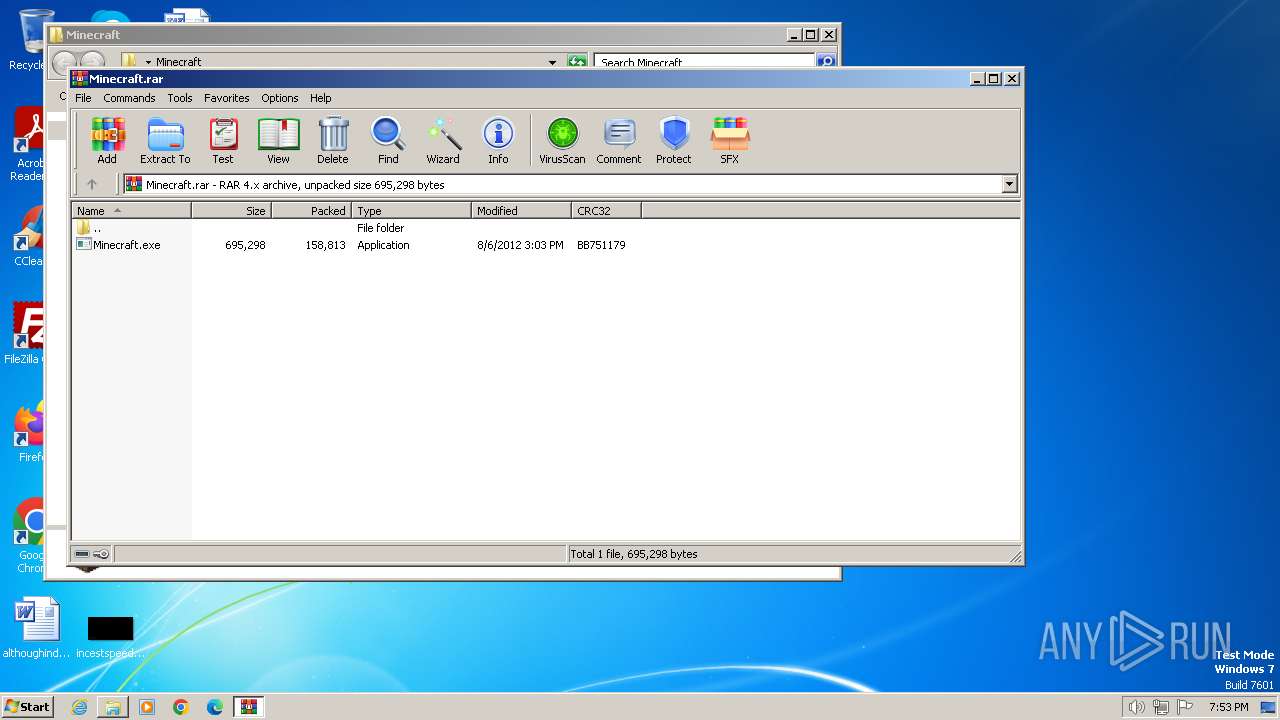
Task: Click the CRC32 value BB751179
Action: (601, 245)
